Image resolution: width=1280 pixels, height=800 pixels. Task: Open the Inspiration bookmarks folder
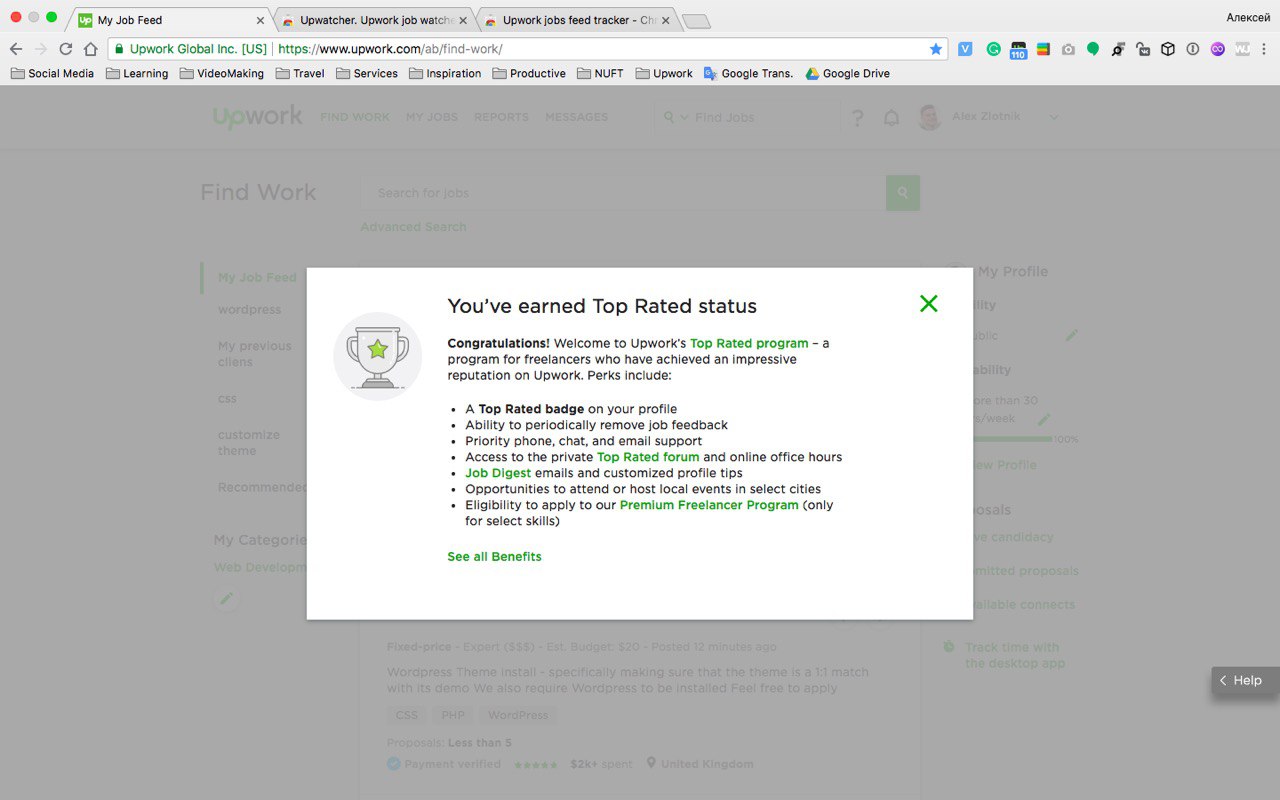[445, 73]
